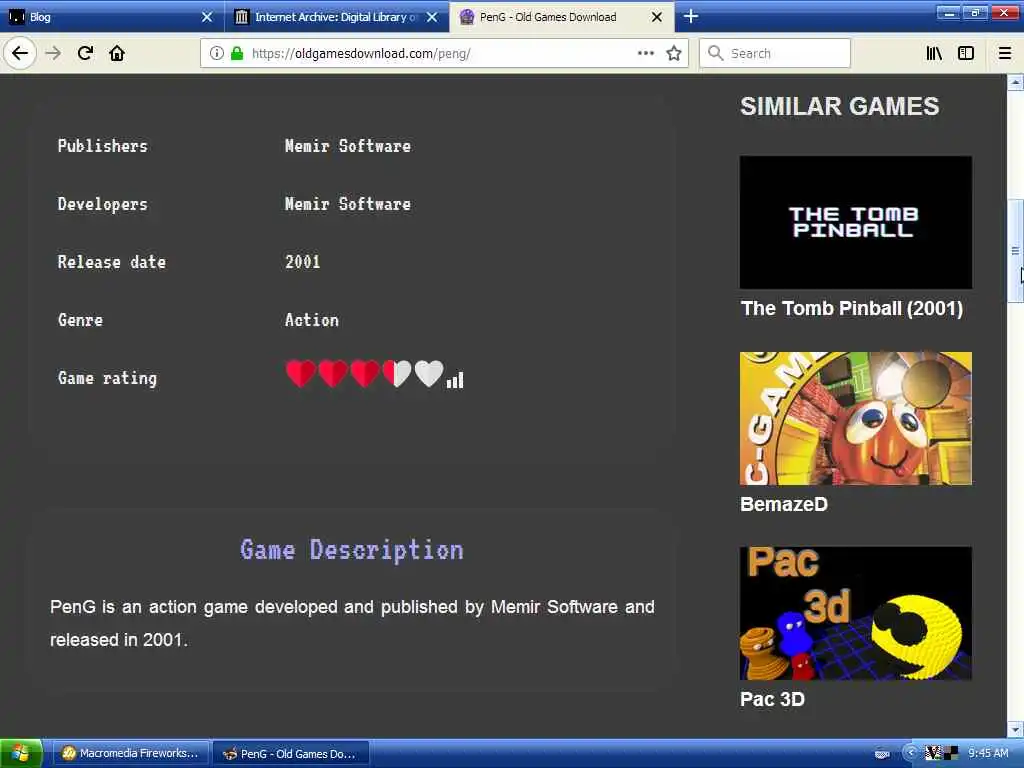Screen dimensions: 1024x768
Task: Bookmark this page with the star
Action: pos(674,53)
